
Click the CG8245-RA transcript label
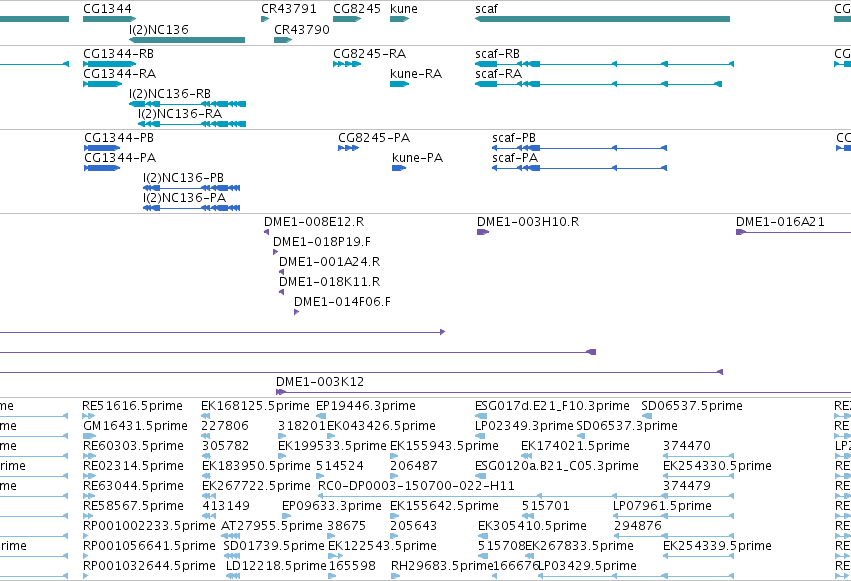[370, 54]
